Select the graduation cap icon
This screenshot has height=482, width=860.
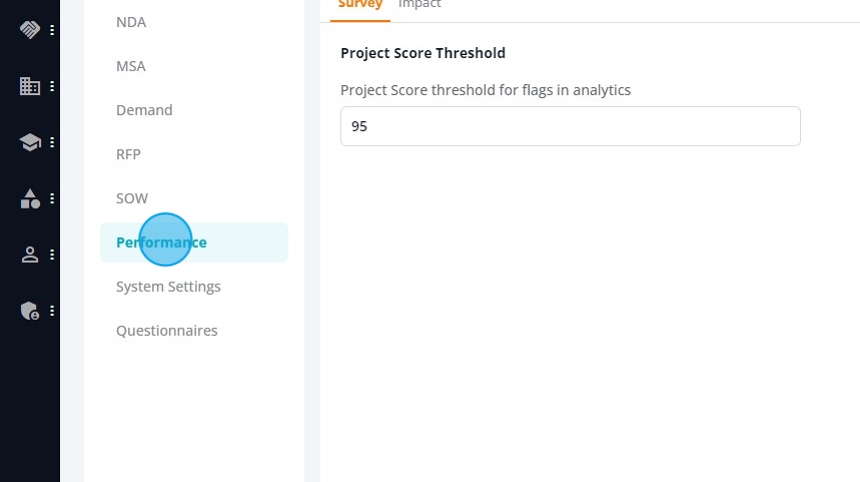click(x=30, y=143)
